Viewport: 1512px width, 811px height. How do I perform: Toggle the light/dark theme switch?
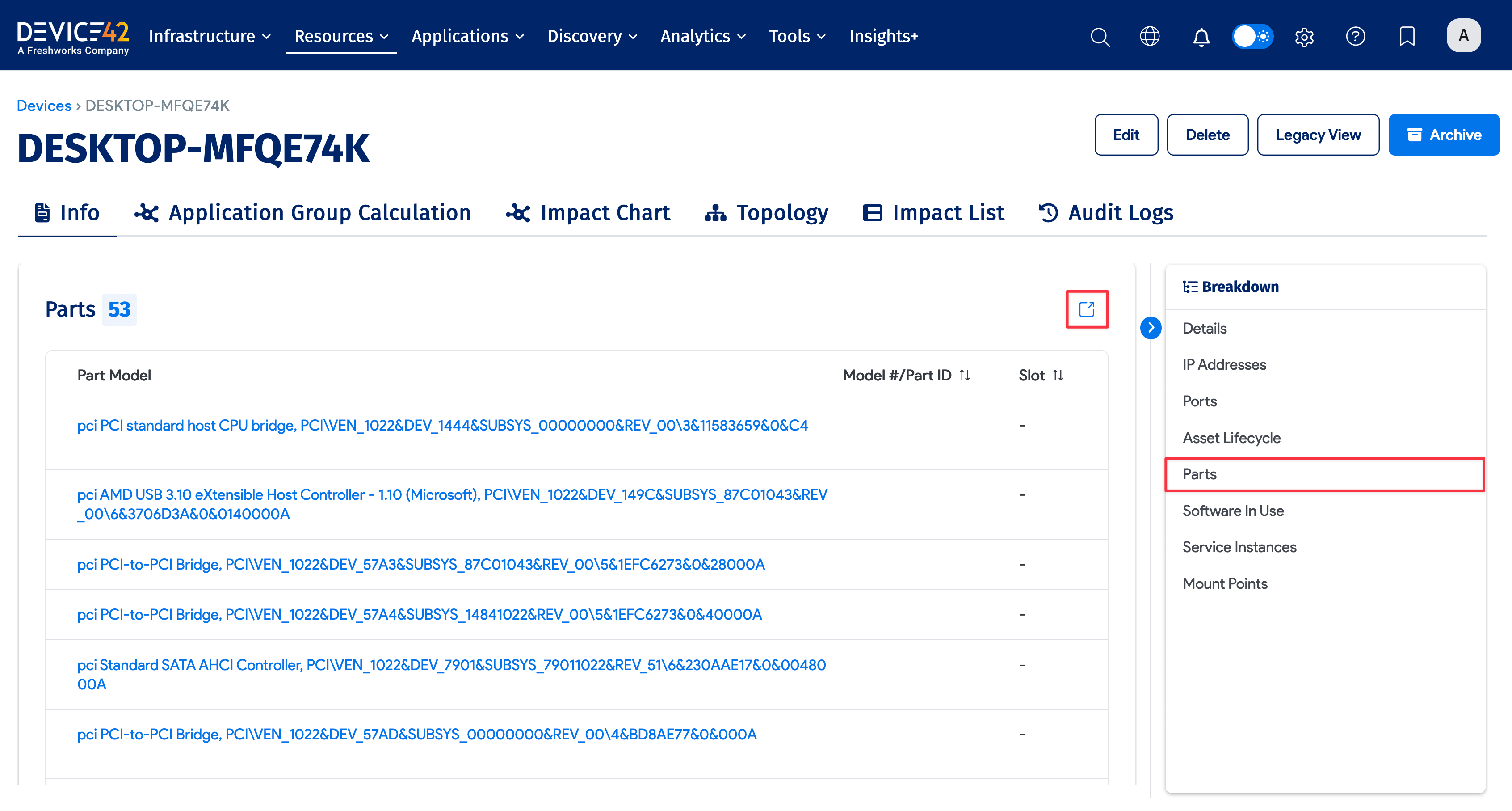(1252, 36)
